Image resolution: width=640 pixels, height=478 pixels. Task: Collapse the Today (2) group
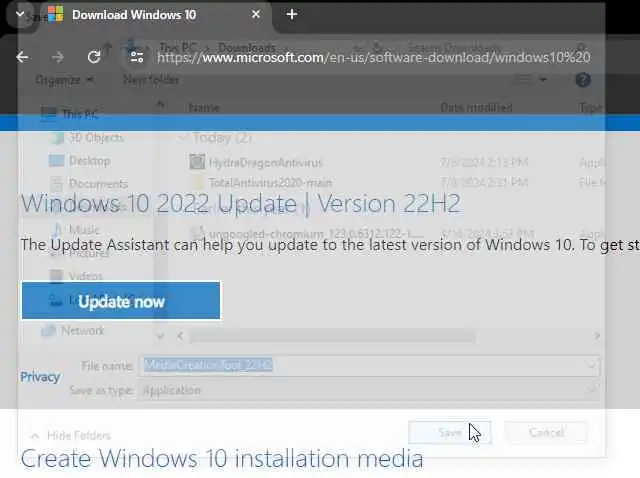(x=182, y=138)
